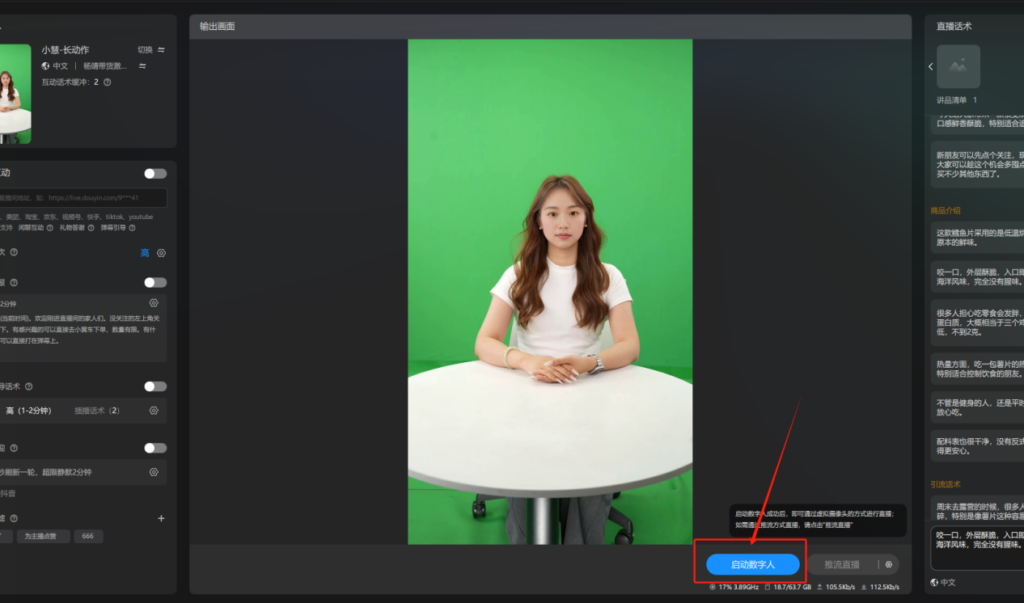Screen dimensions: 1024x603
Task: Open gear settings in 插播话术 row
Action: pyautogui.click(x=154, y=410)
